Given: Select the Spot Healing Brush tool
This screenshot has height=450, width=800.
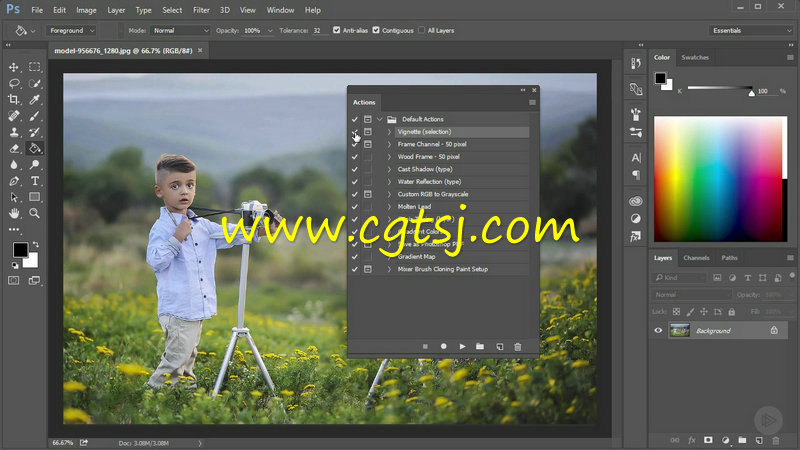Looking at the screenshot, I should point(14,116).
